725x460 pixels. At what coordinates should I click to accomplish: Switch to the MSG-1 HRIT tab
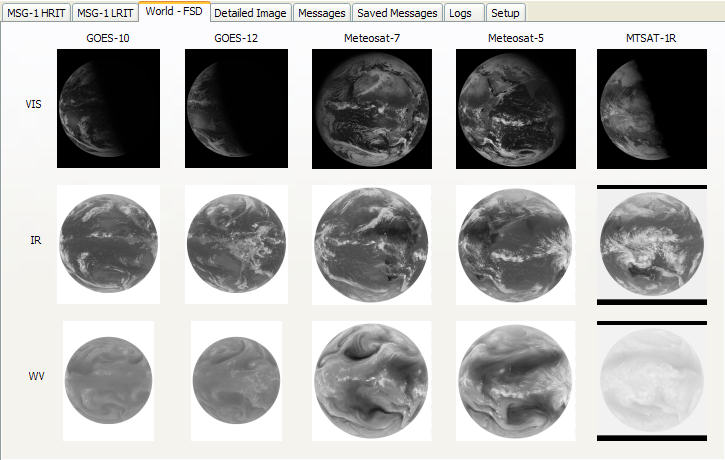coord(36,13)
